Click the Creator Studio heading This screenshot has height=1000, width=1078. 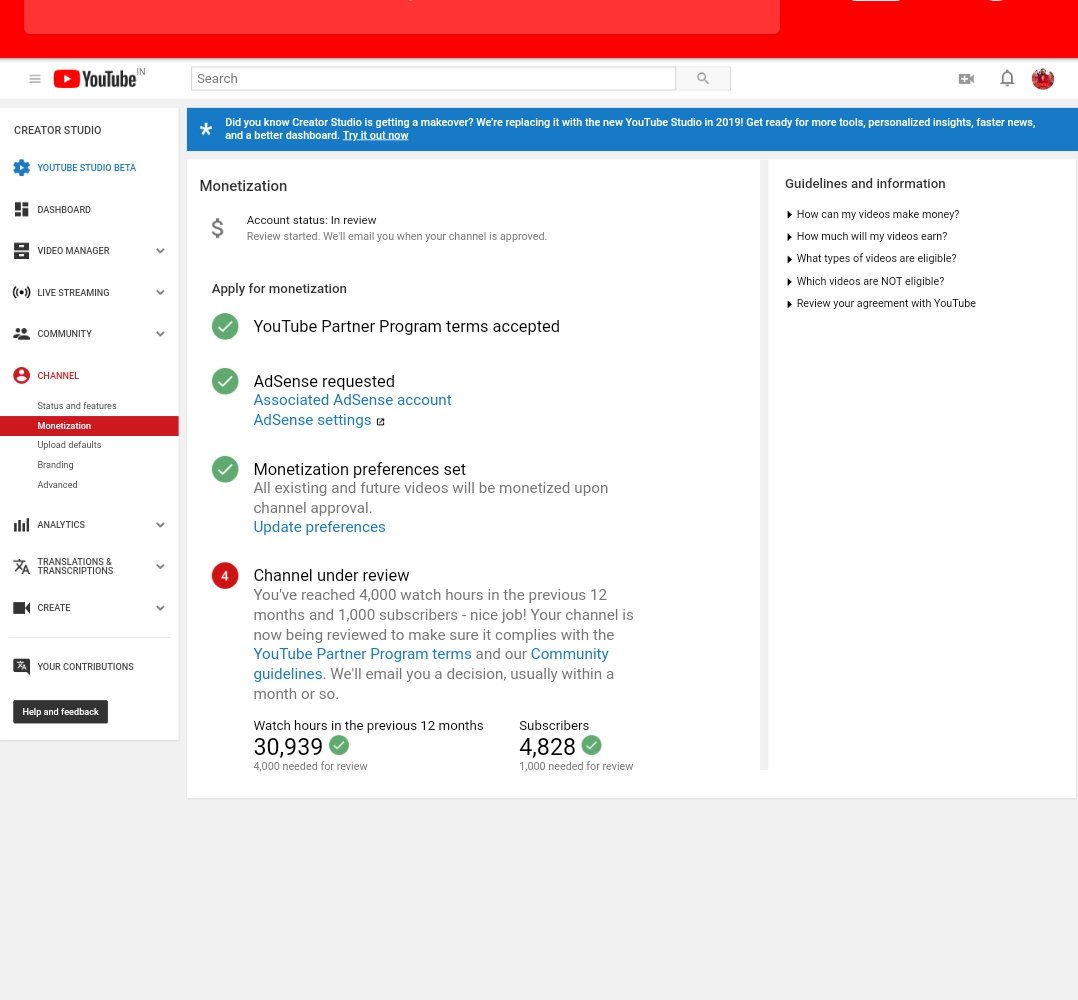58,131
